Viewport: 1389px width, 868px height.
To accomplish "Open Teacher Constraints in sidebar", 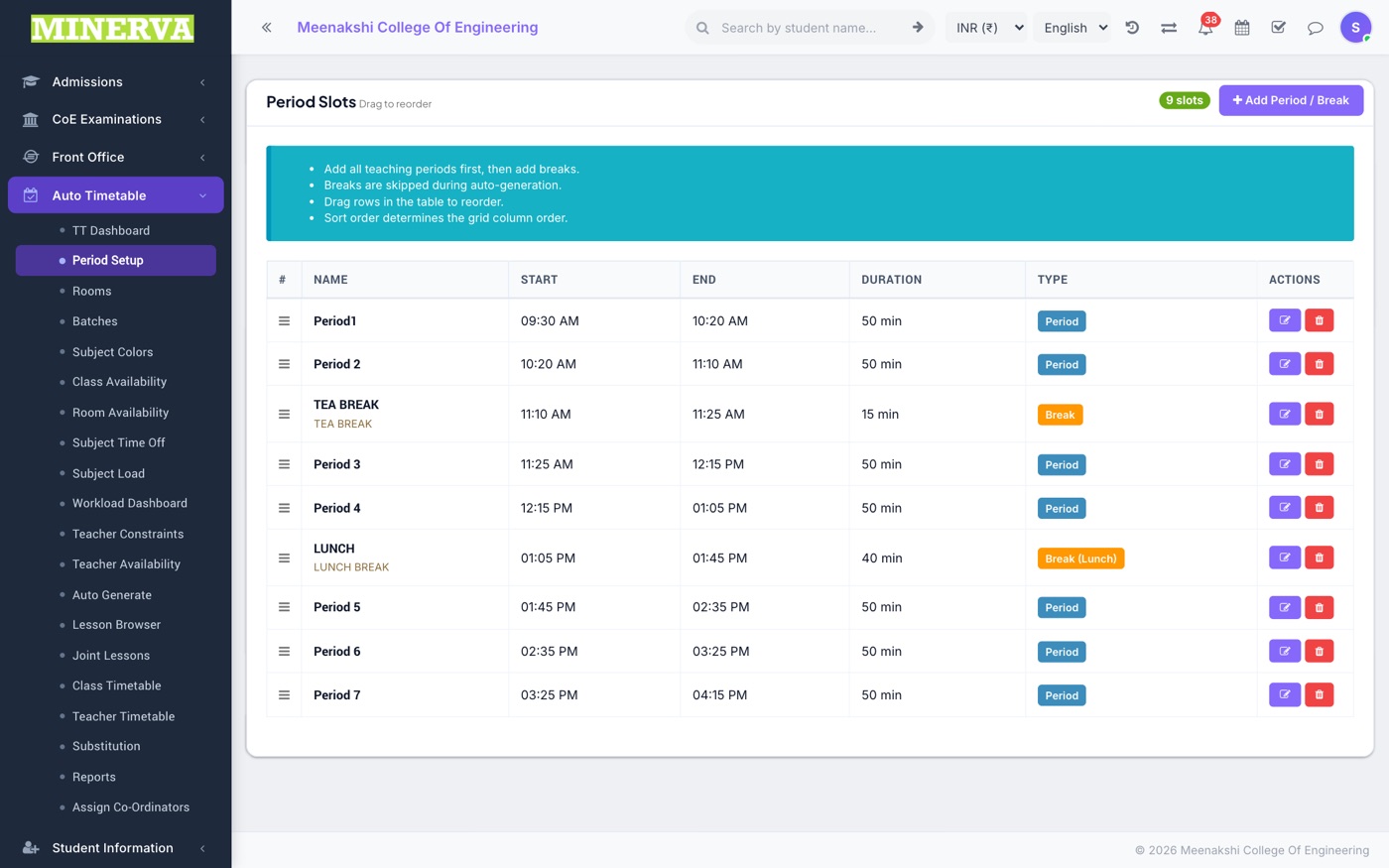I will pos(128,534).
